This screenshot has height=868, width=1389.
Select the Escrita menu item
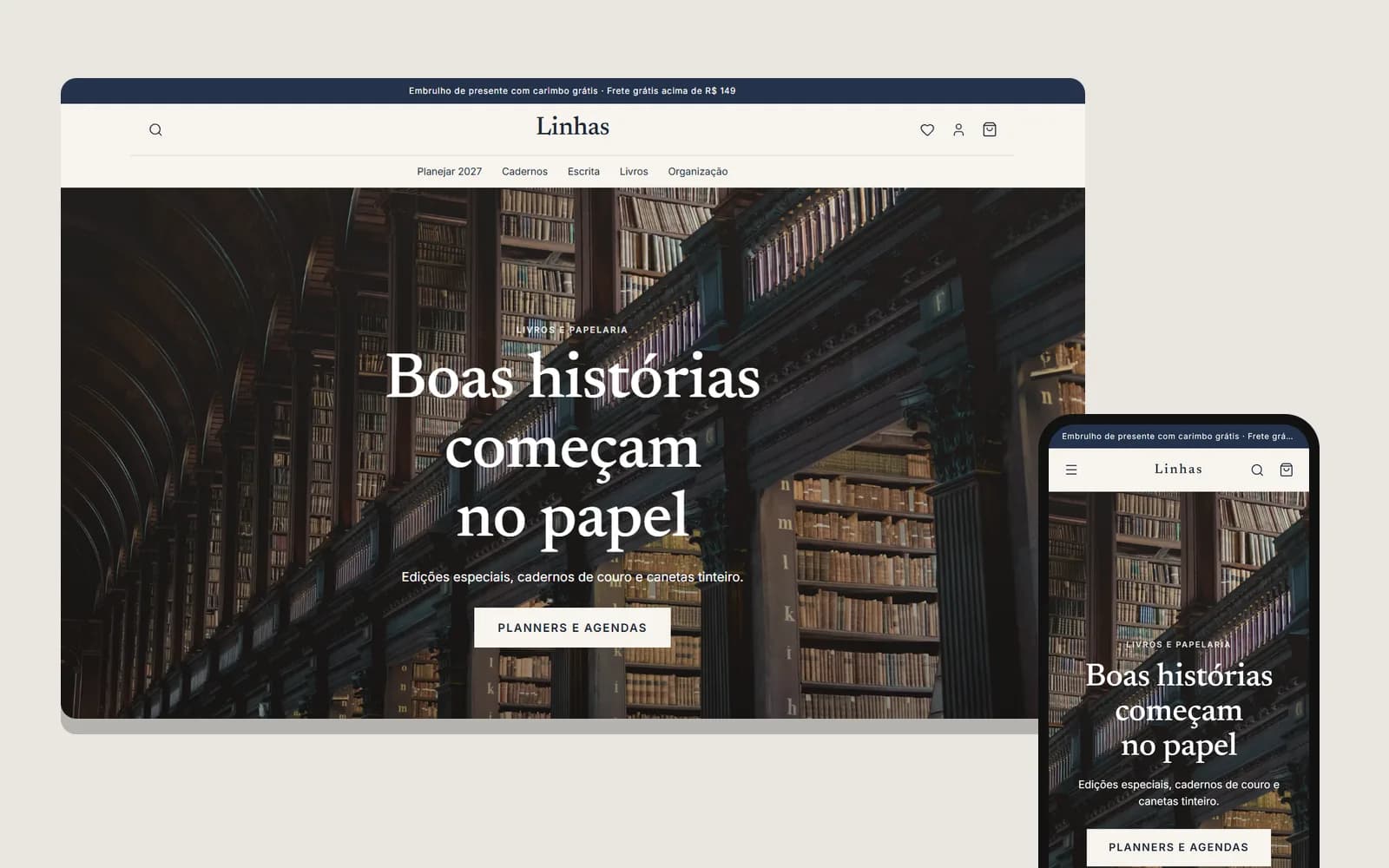(583, 171)
